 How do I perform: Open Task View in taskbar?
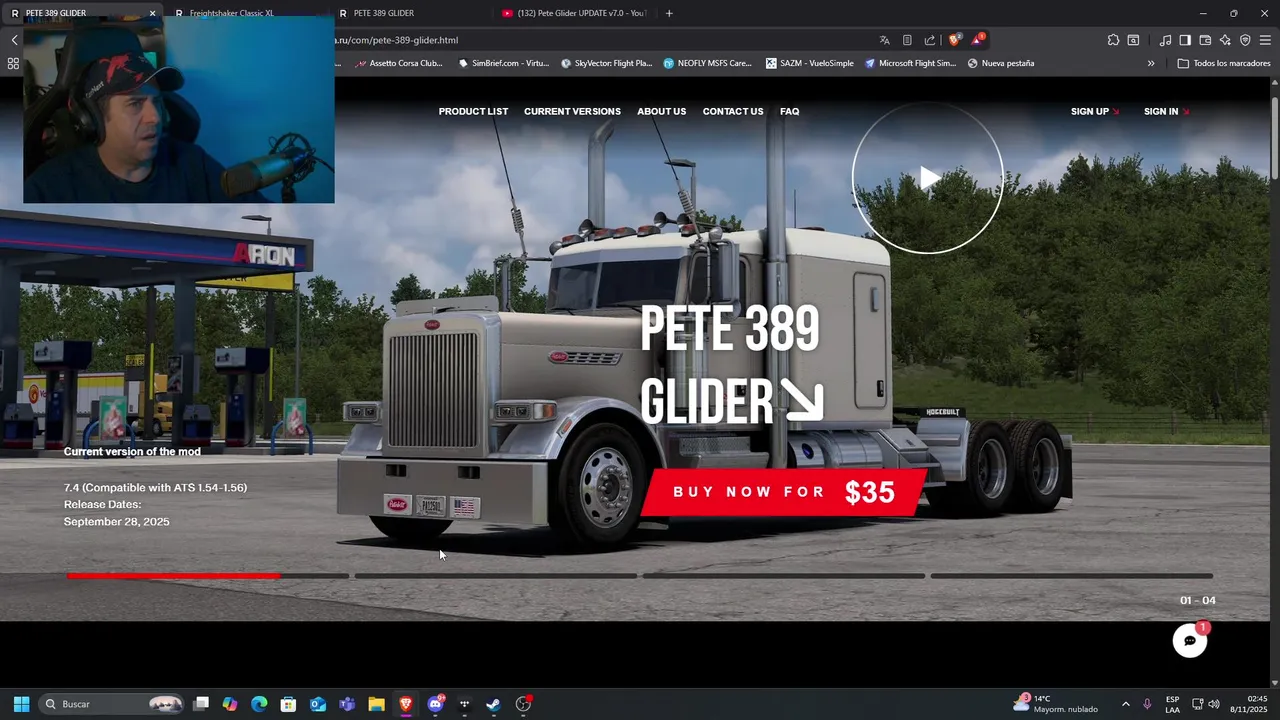(201, 704)
